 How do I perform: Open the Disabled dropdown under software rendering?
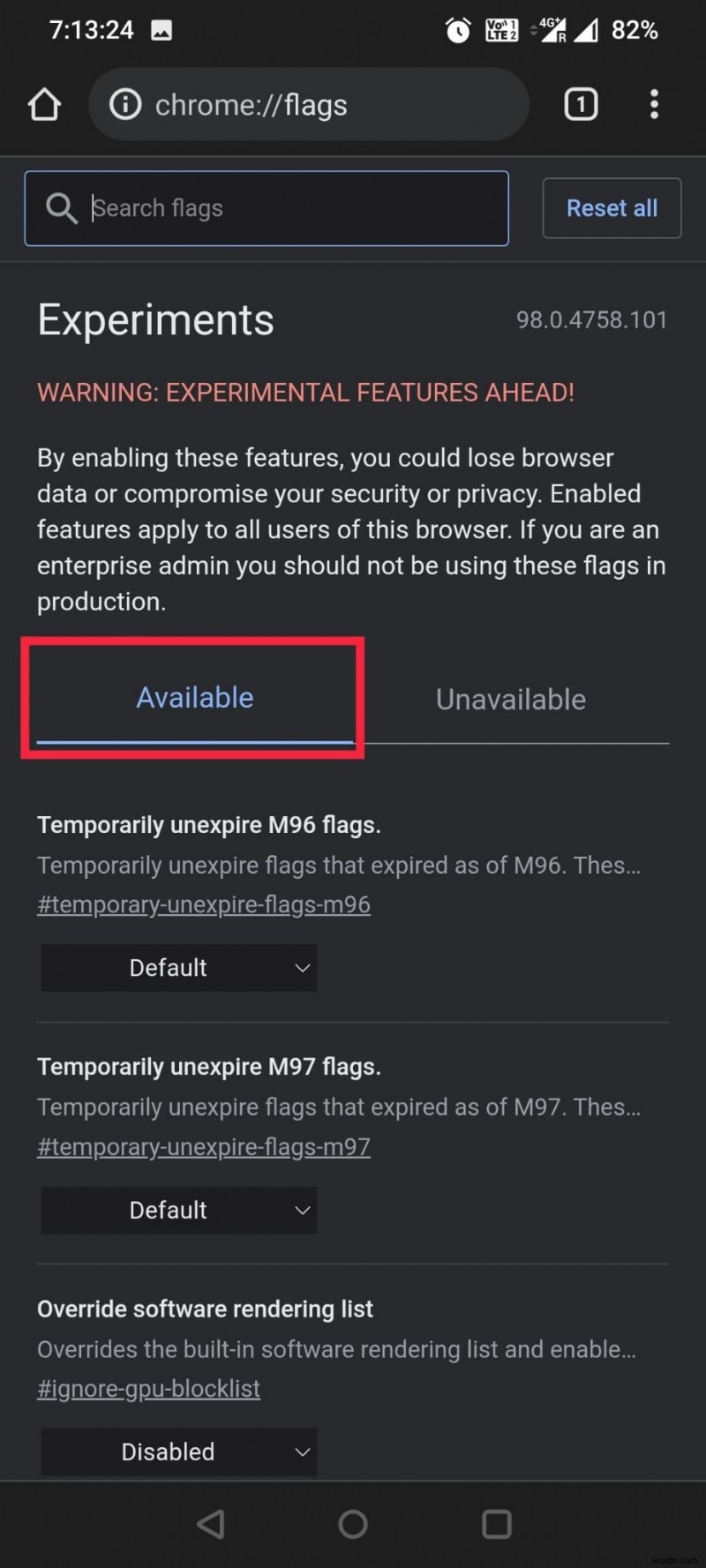coord(178,1452)
